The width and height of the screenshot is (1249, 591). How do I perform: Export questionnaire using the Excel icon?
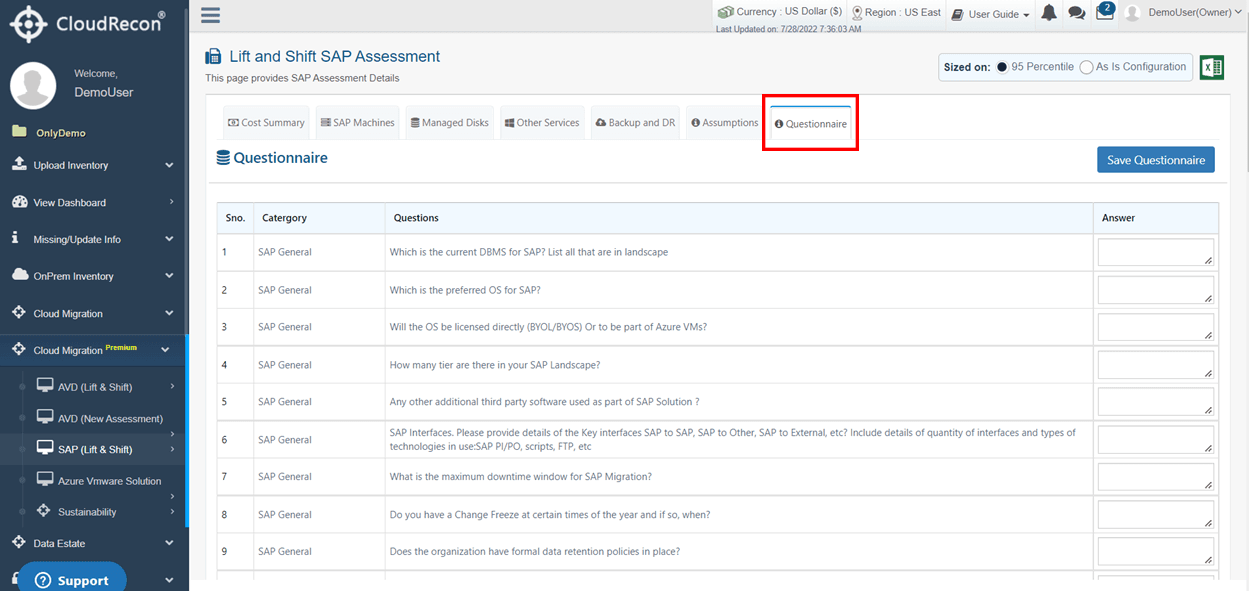[1212, 67]
